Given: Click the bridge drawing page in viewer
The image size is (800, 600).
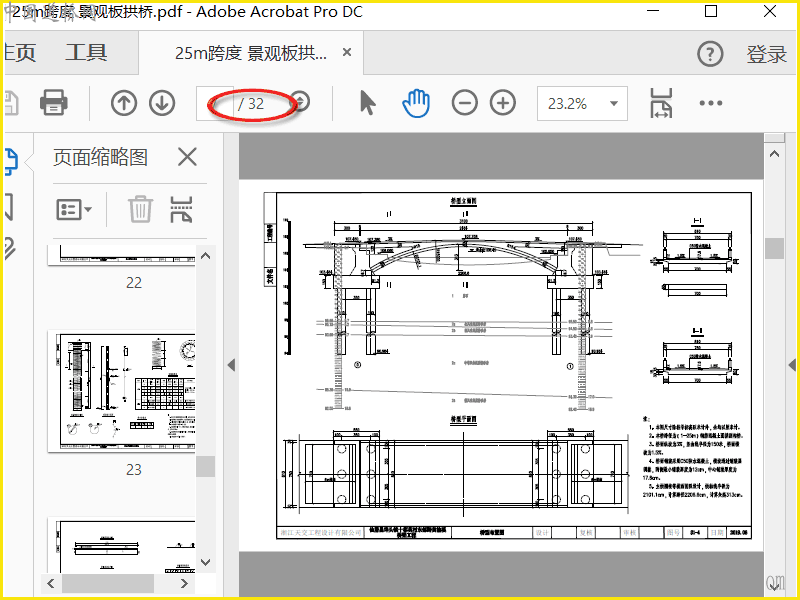Looking at the screenshot, I should coord(502,365).
